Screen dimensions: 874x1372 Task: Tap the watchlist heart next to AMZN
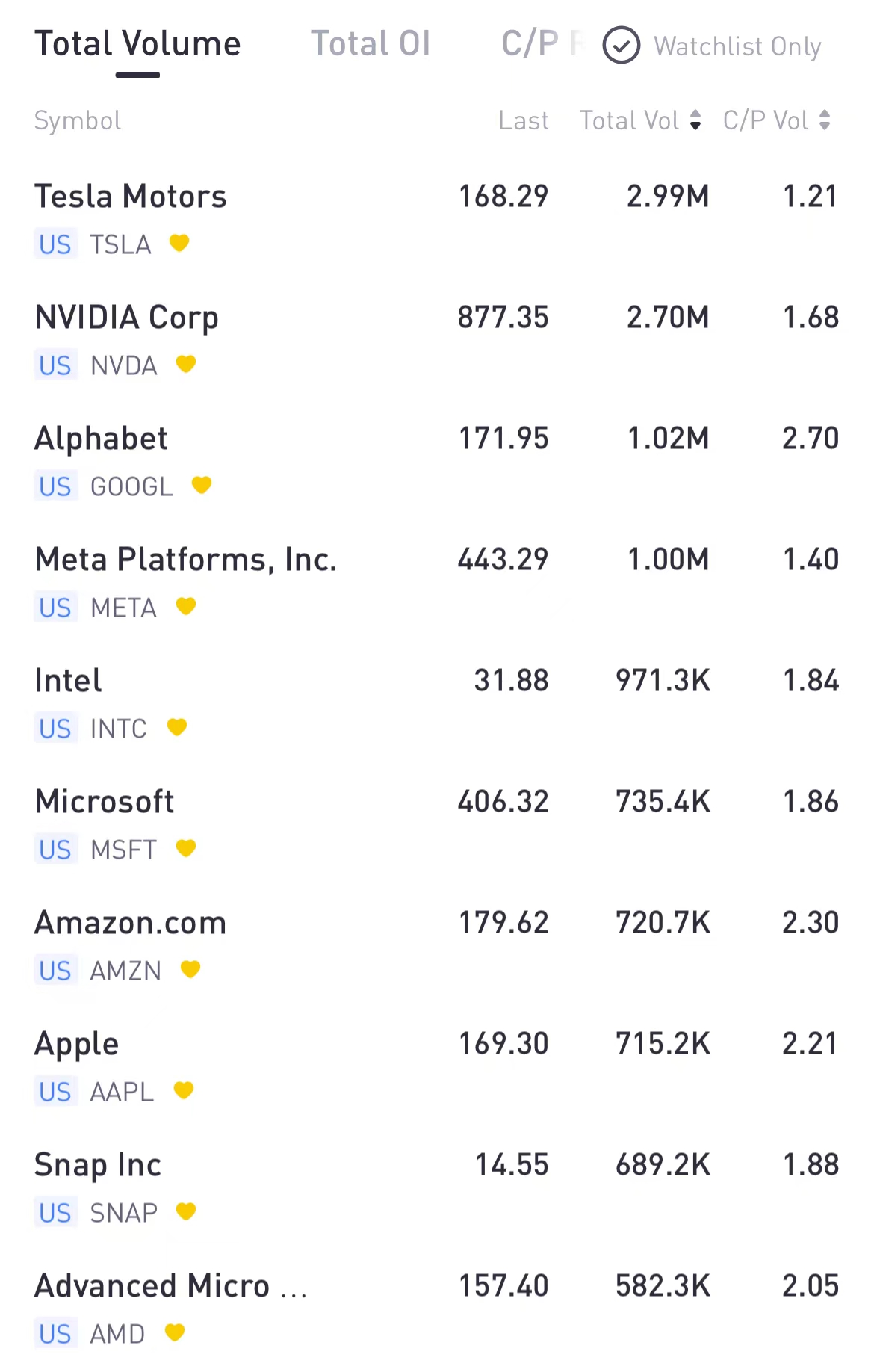pyautogui.click(x=190, y=969)
